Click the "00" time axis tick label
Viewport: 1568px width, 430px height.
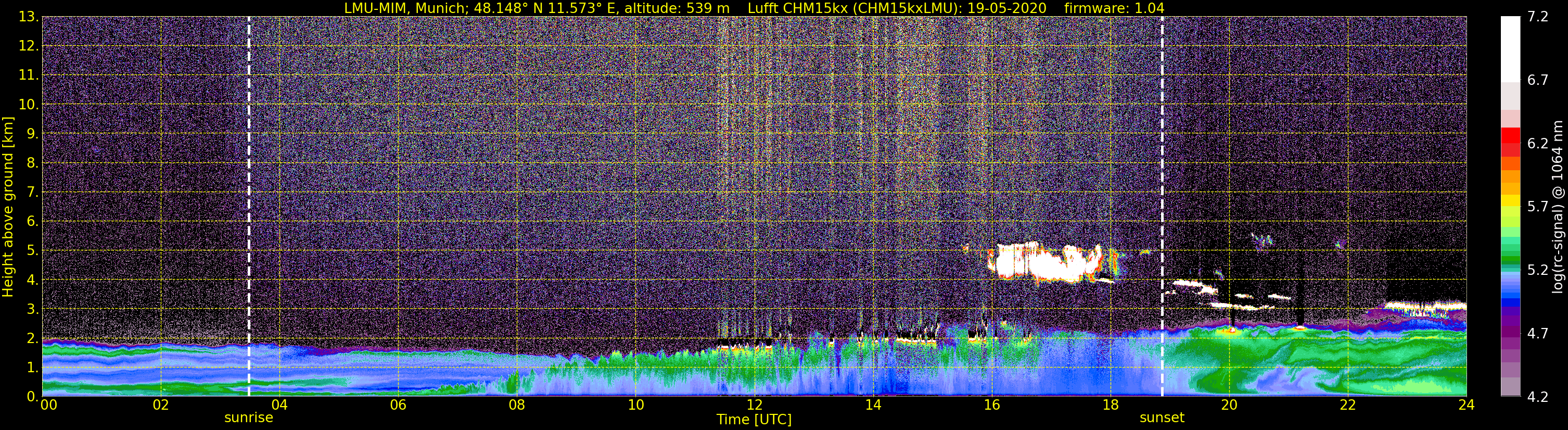(48, 405)
